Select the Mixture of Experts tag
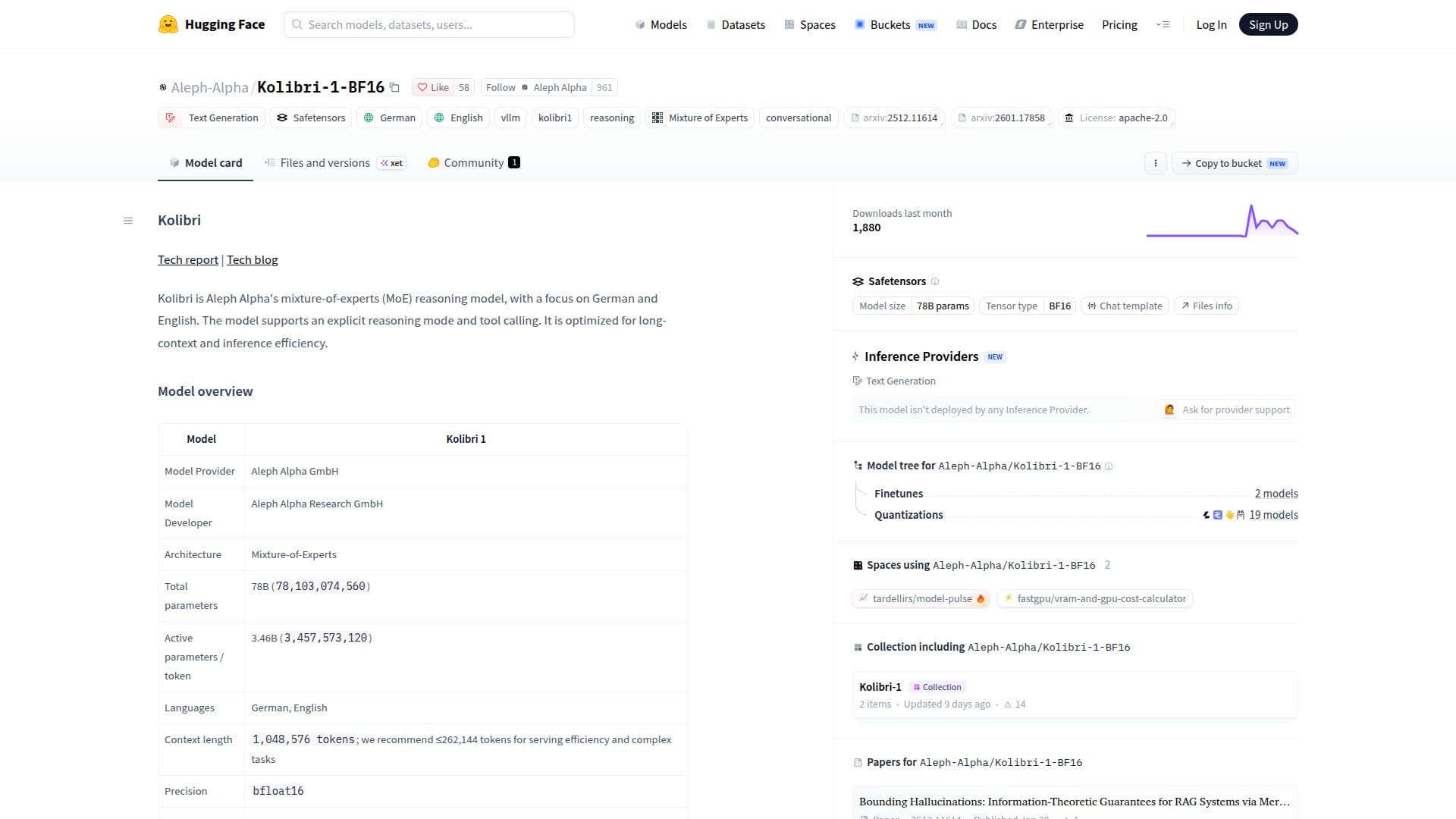The height and width of the screenshot is (819, 1456). coord(700,118)
